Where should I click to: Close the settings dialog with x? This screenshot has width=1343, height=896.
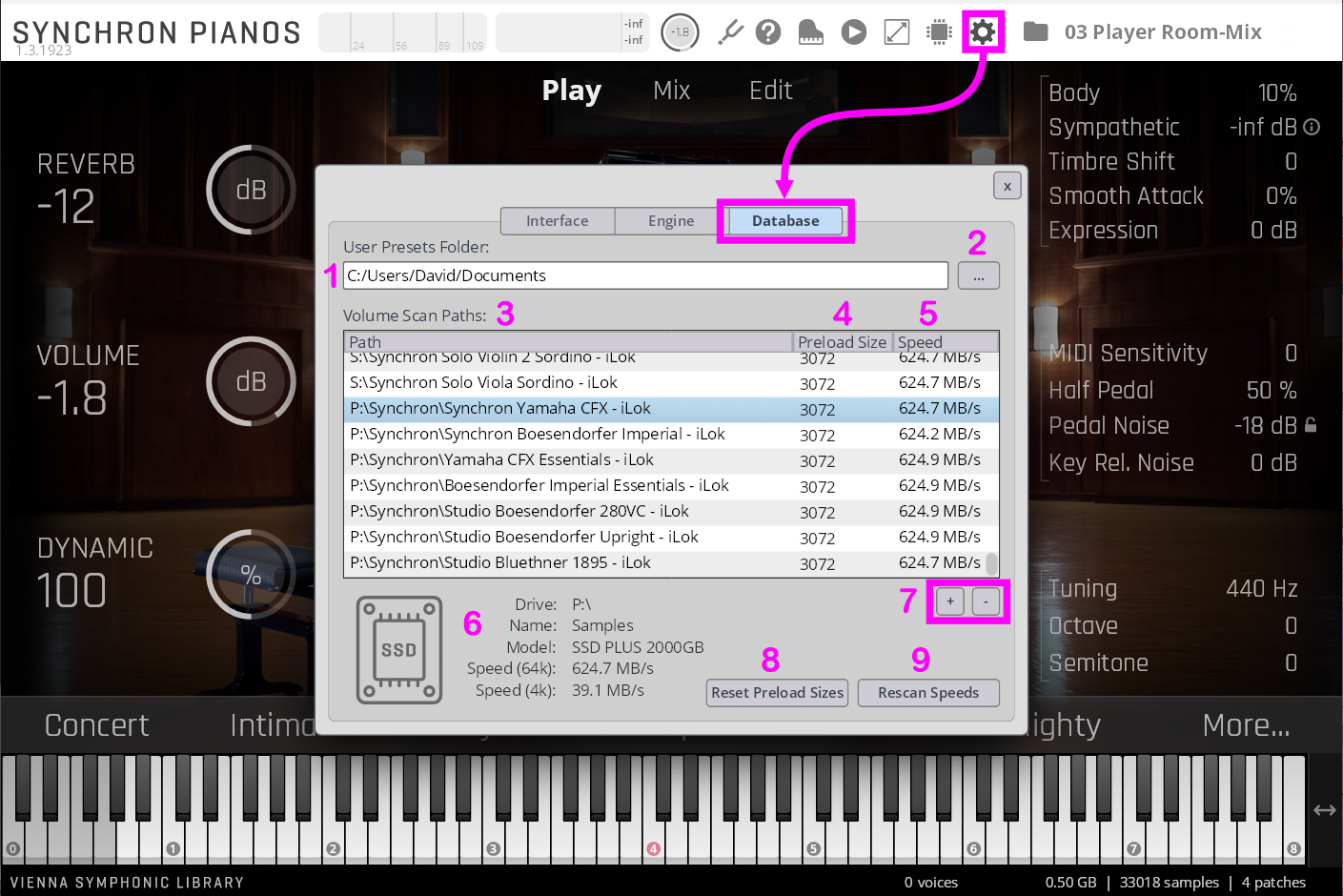coord(1007,186)
